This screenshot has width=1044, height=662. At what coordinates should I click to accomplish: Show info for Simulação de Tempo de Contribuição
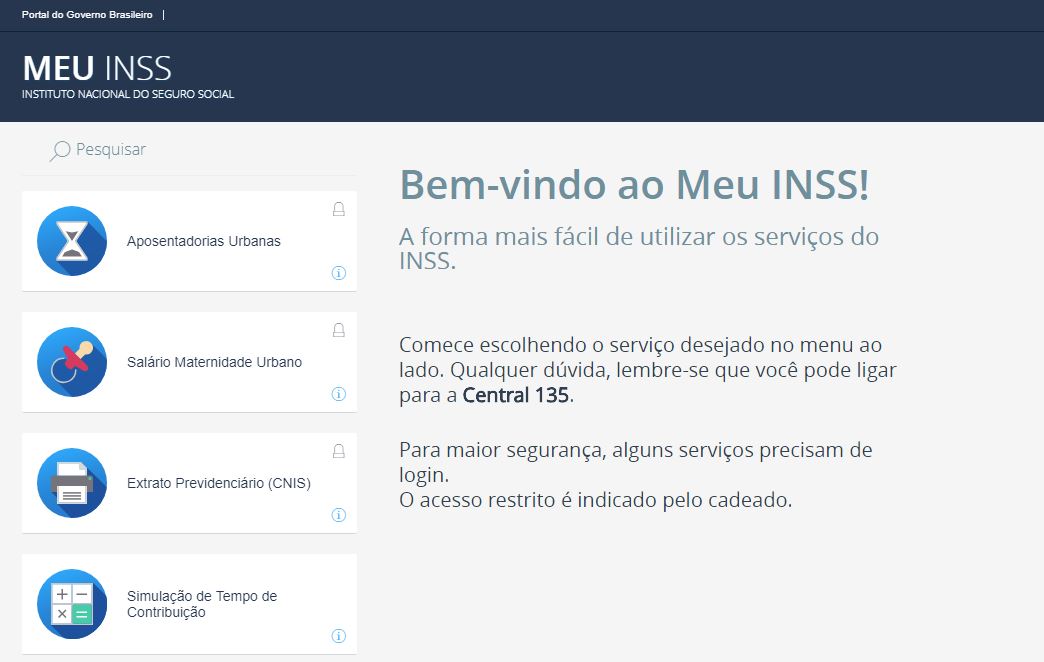point(339,636)
